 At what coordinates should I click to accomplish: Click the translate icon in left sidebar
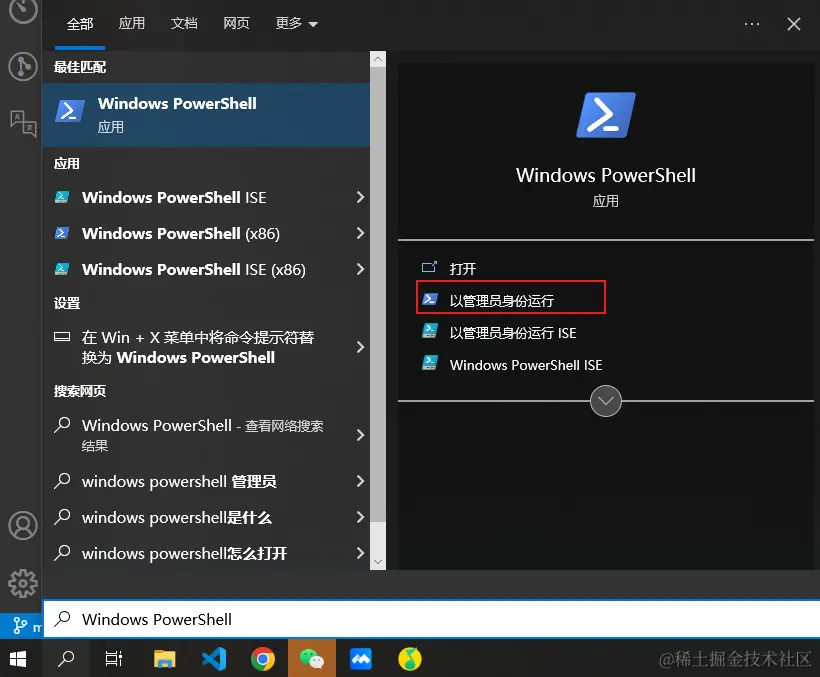pos(23,123)
